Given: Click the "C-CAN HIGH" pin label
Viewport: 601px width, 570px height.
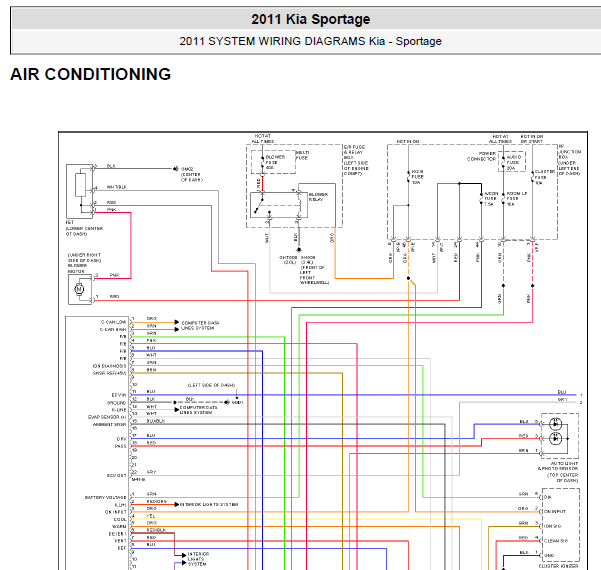Looking at the screenshot, I should click(113, 329).
